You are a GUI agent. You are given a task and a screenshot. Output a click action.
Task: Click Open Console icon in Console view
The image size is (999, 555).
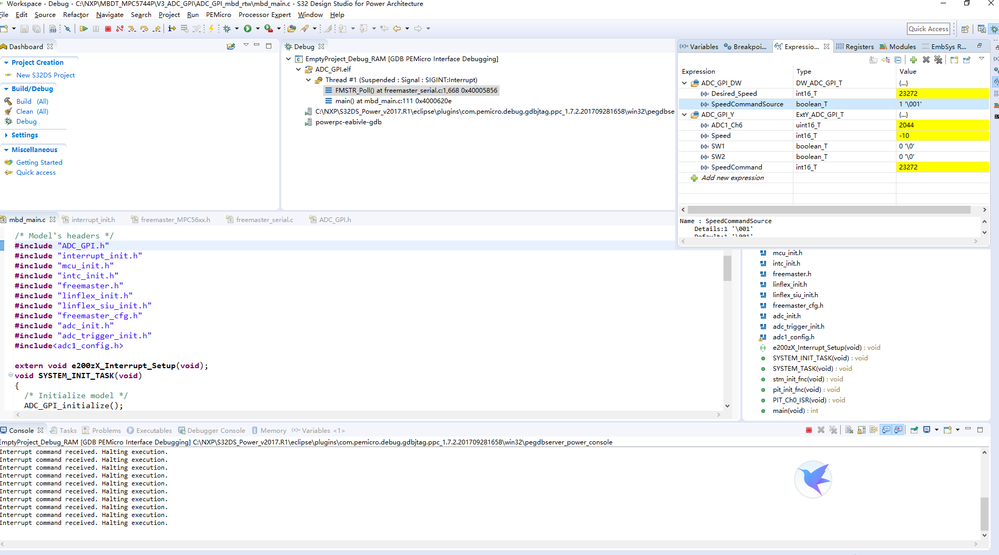click(947, 430)
